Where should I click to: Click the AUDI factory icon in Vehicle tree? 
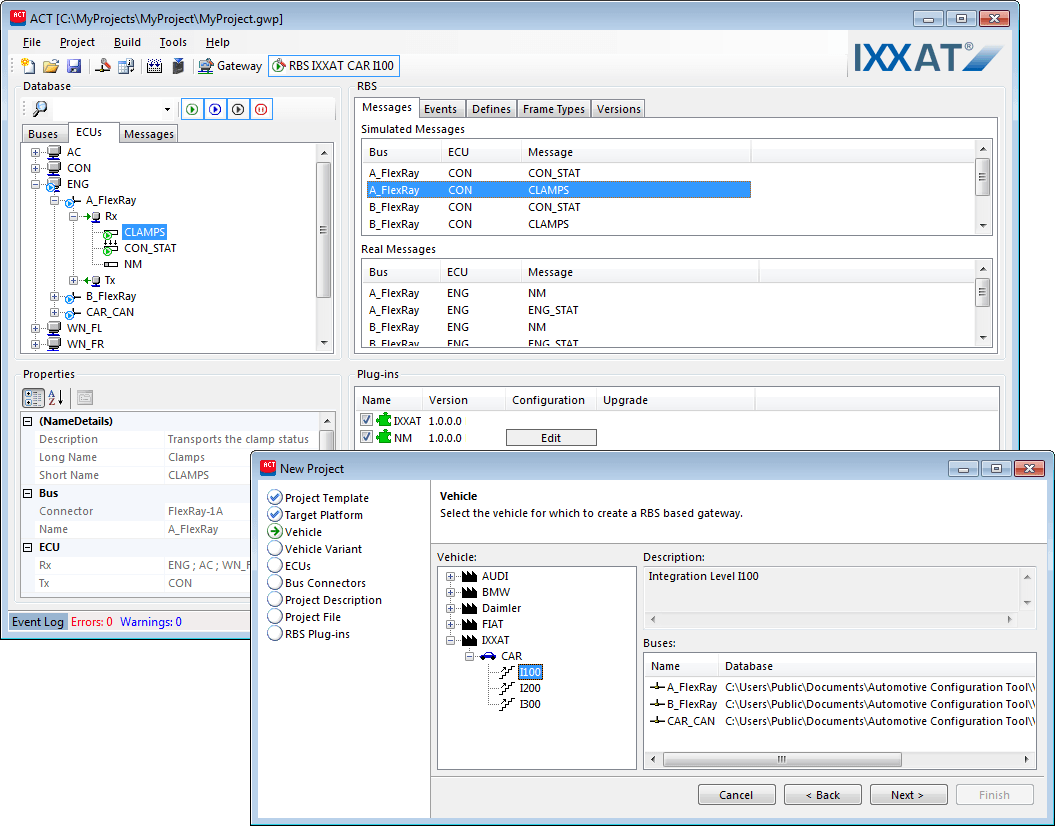(x=470, y=576)
